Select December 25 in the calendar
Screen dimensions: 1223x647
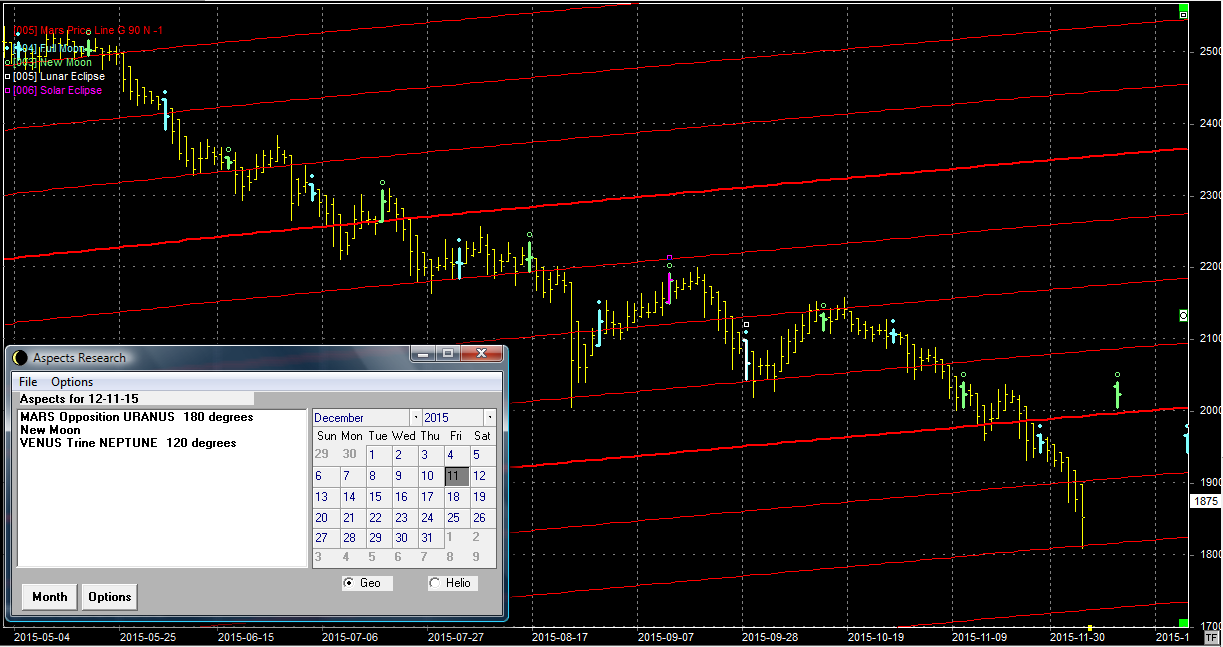pos(453,518)
